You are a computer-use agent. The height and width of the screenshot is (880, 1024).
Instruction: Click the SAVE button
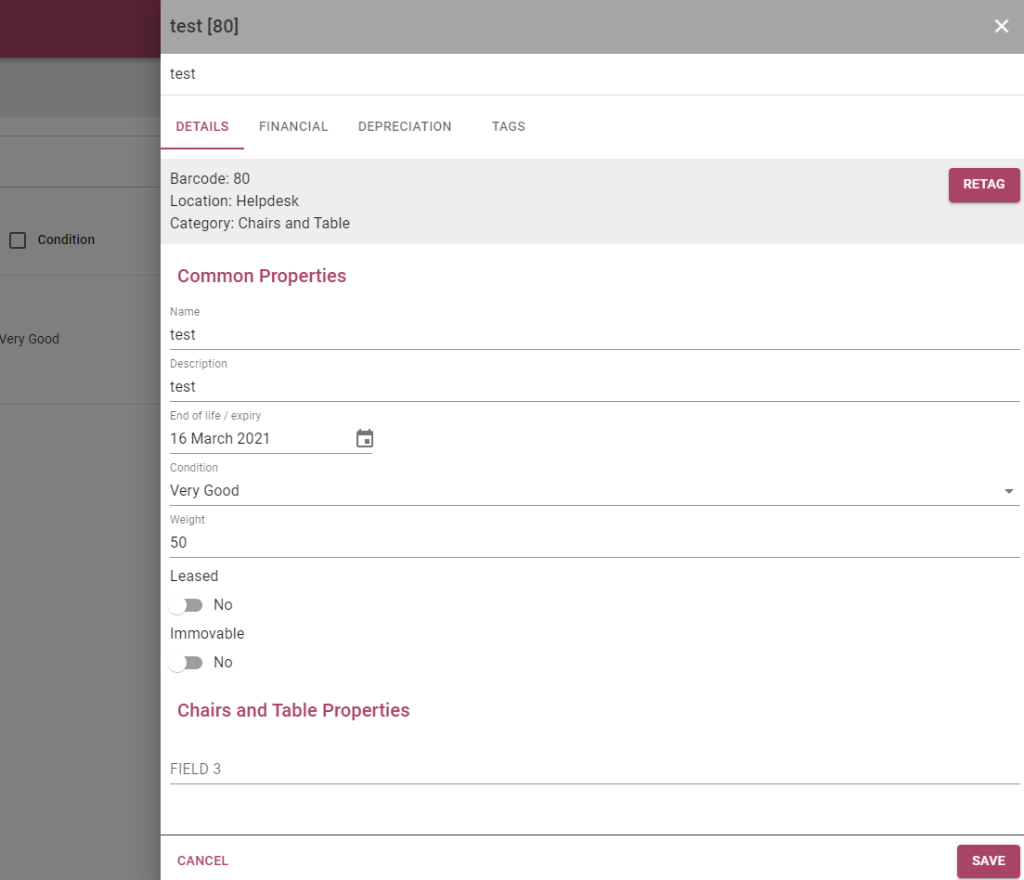tap(988, 861)
